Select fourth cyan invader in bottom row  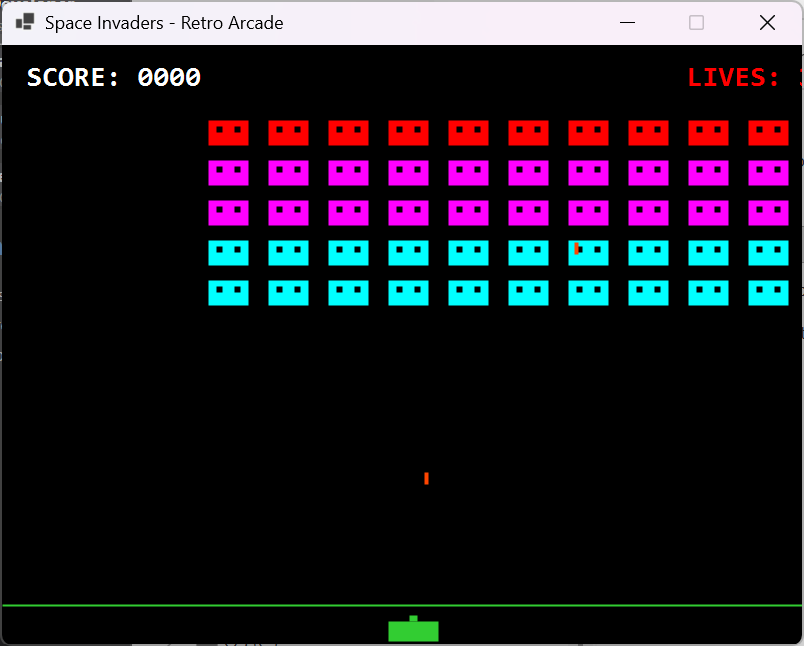click(409, 293)
